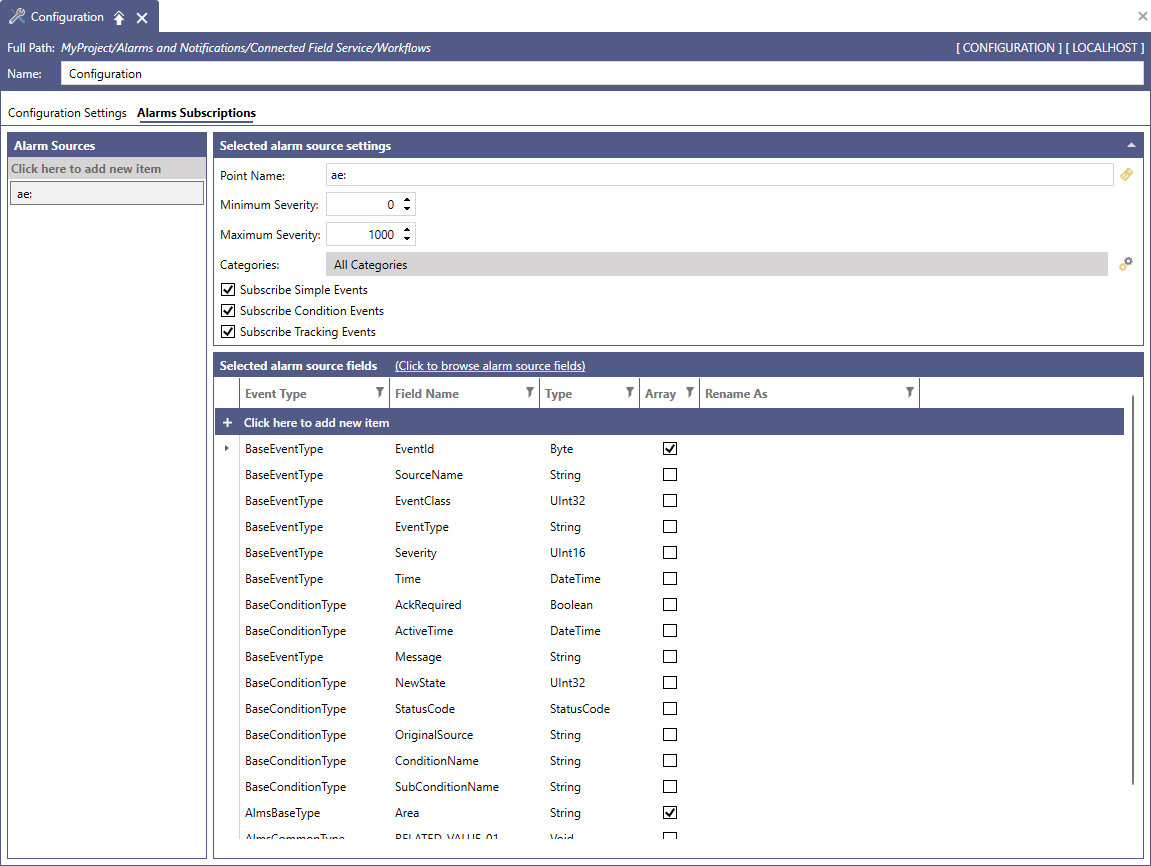Sort by Rename As column header

point(736,393)
